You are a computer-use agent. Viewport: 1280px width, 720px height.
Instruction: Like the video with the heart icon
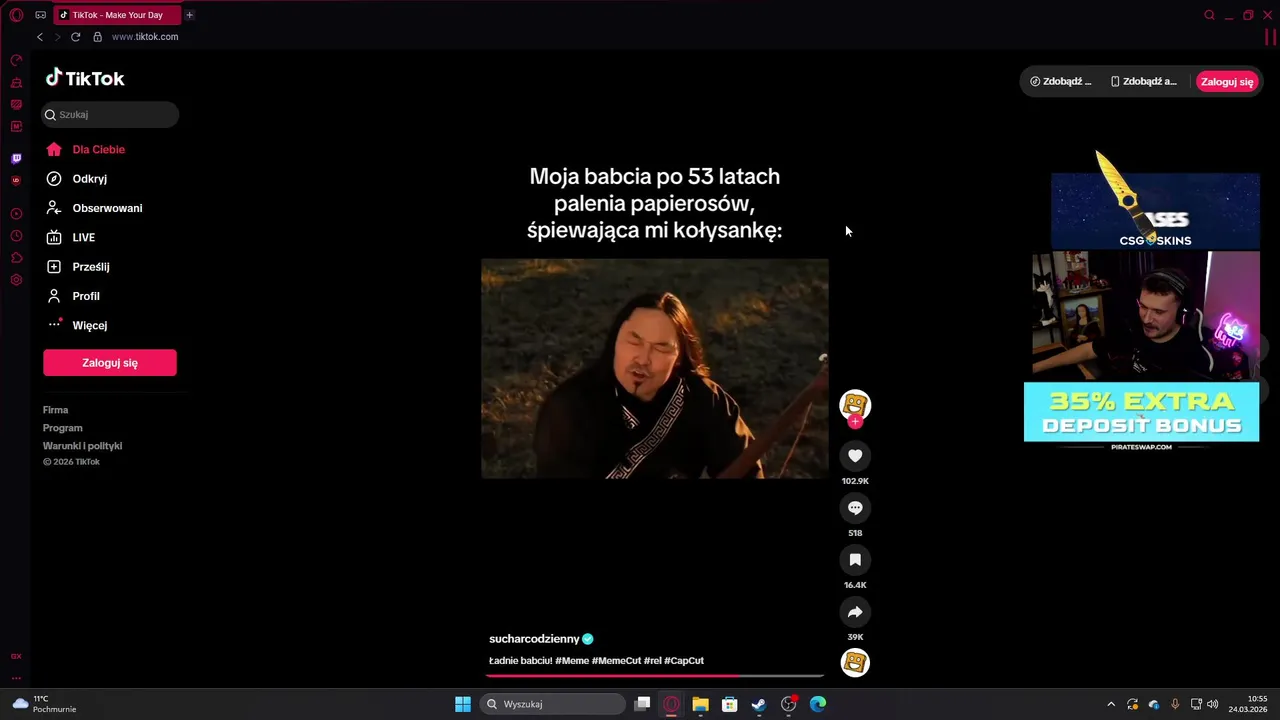click(x=855, y=456)
